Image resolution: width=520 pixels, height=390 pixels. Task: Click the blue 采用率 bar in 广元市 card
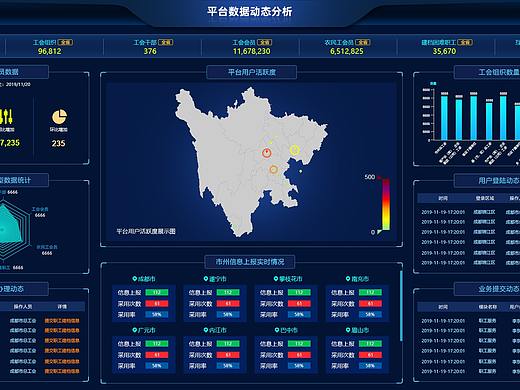point(157,366)
